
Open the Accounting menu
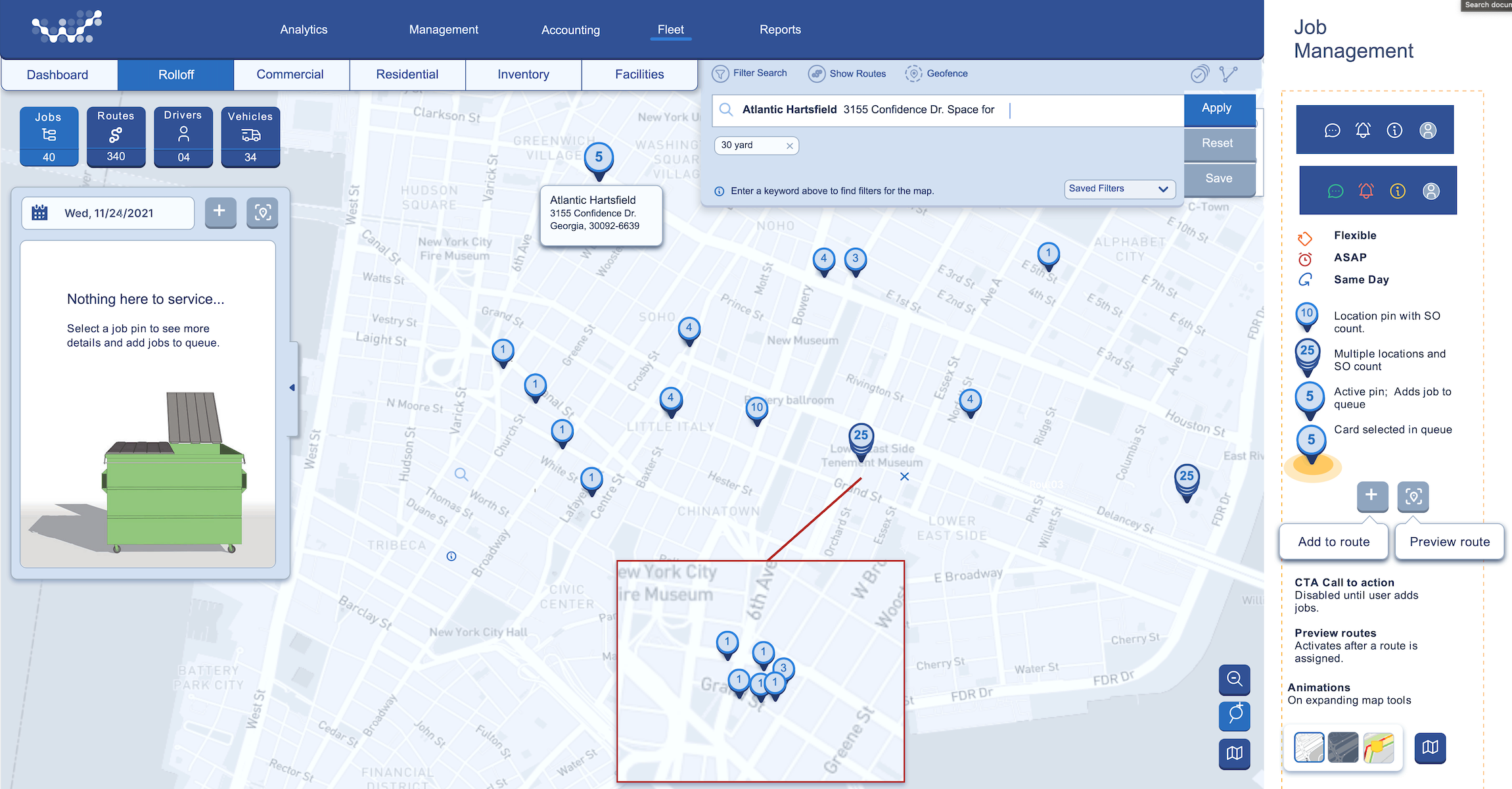pos(570,30)
